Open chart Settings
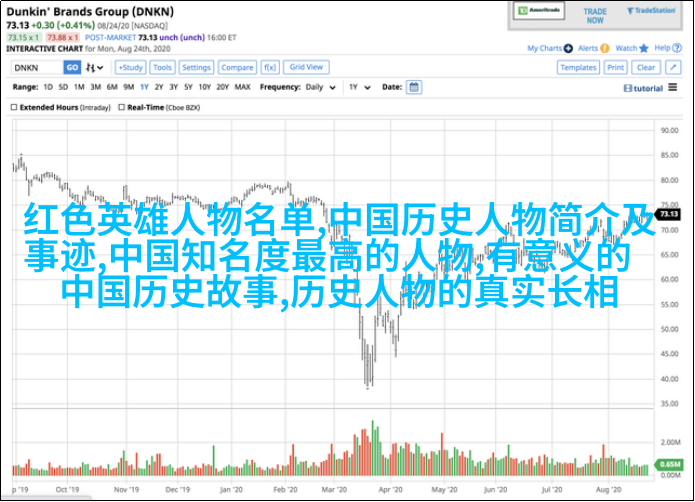The image size is (695, 502). [196, 68]
